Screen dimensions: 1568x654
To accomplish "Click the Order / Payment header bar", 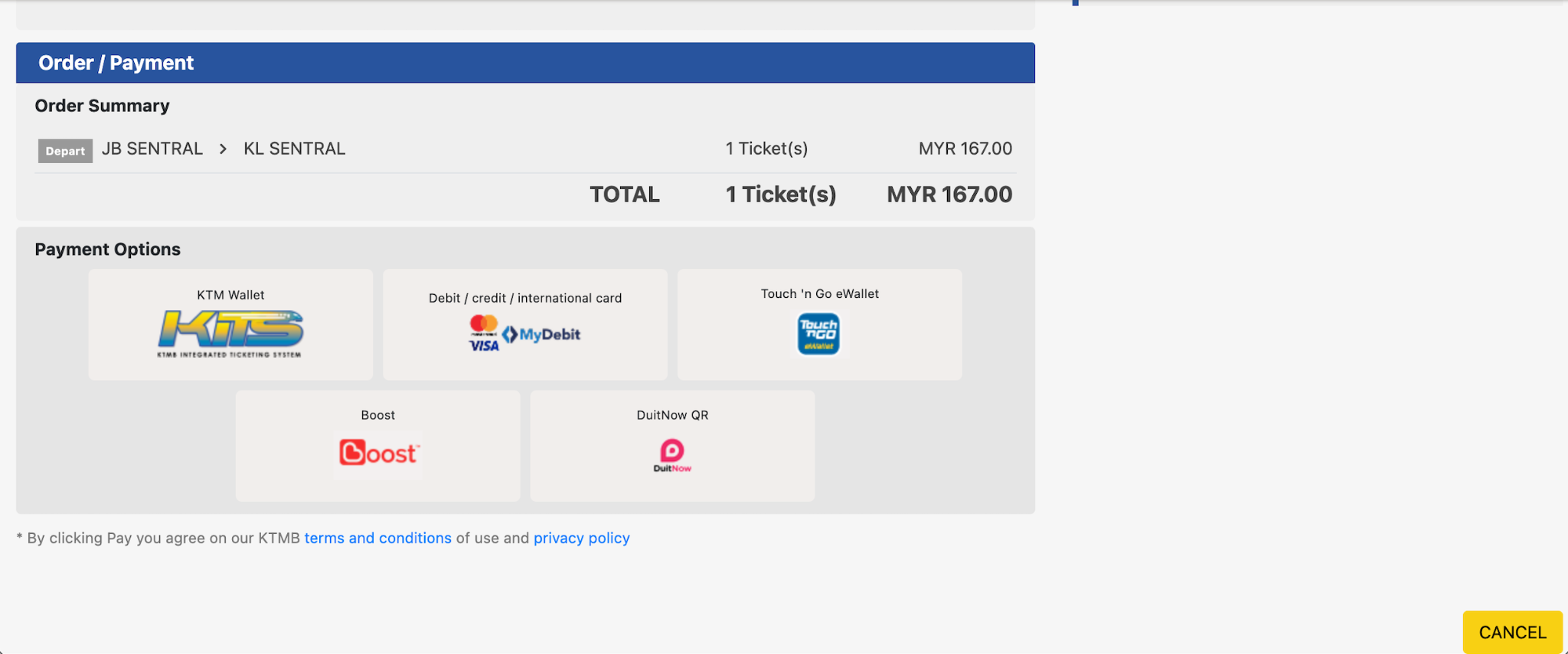I will [x=525, y=63].
